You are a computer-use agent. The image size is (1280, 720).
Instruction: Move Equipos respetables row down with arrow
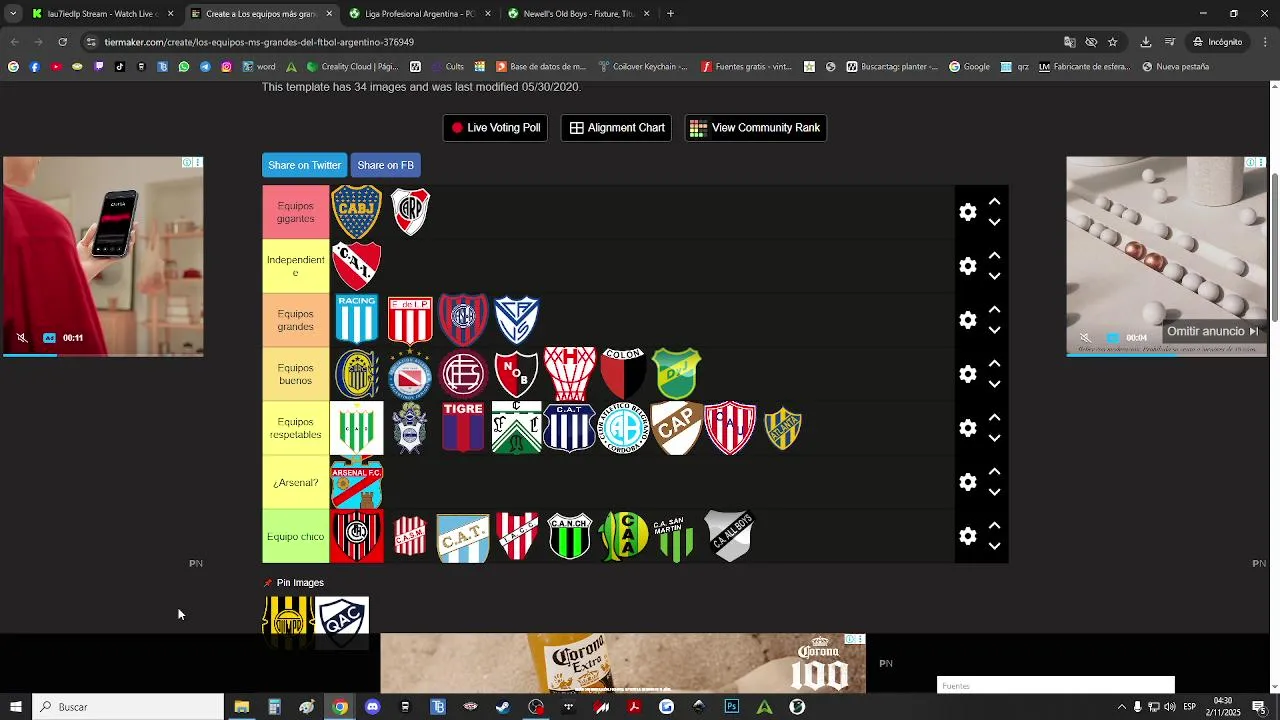point(994,438)
